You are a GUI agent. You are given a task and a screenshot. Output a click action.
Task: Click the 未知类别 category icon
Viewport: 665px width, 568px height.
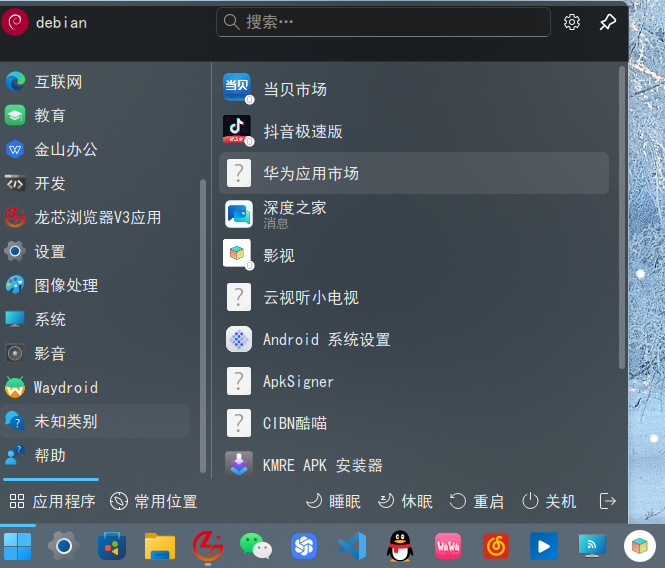coord(15,421)
